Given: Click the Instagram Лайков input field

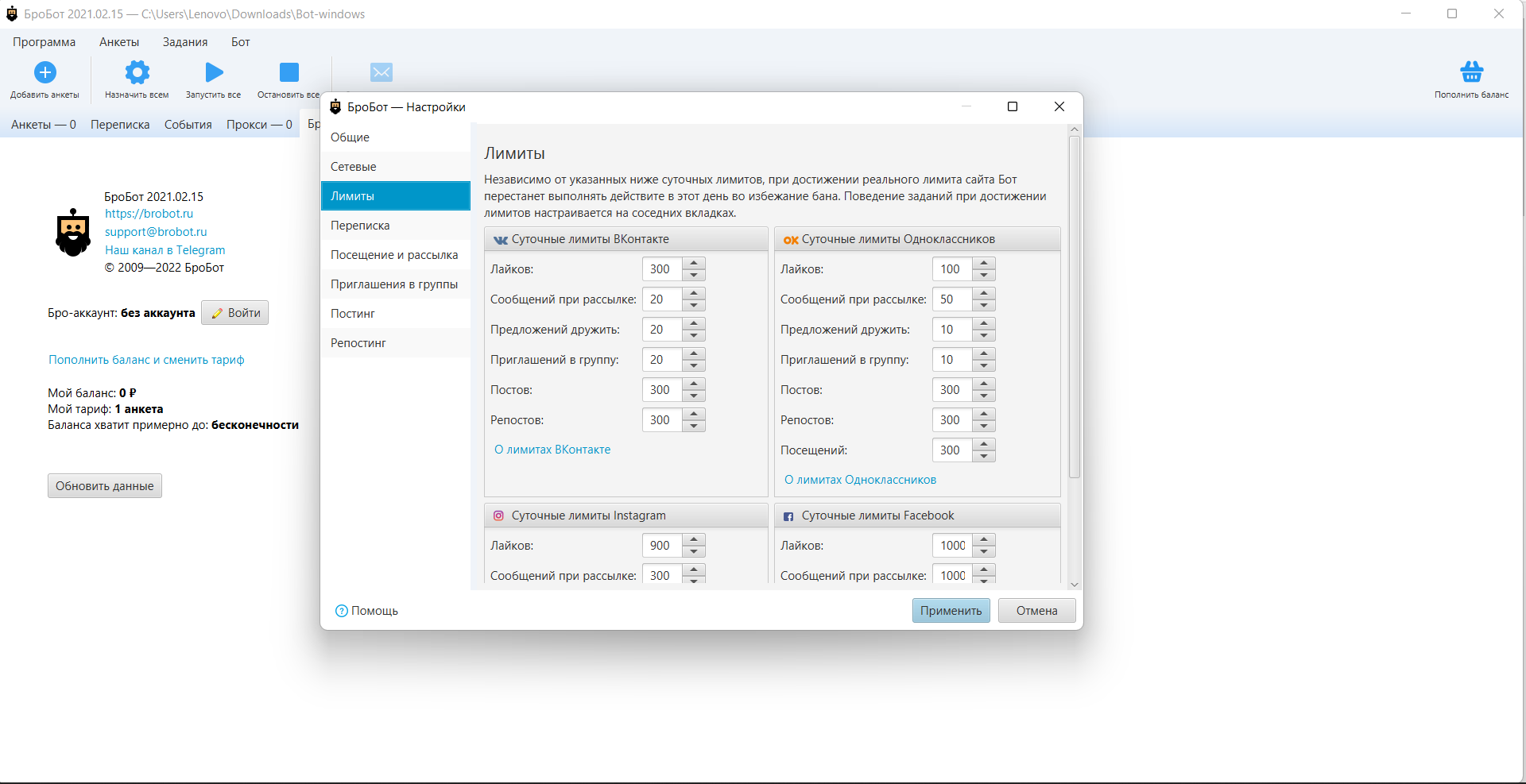Looking at the screenshot, I should tap(662, 546).
